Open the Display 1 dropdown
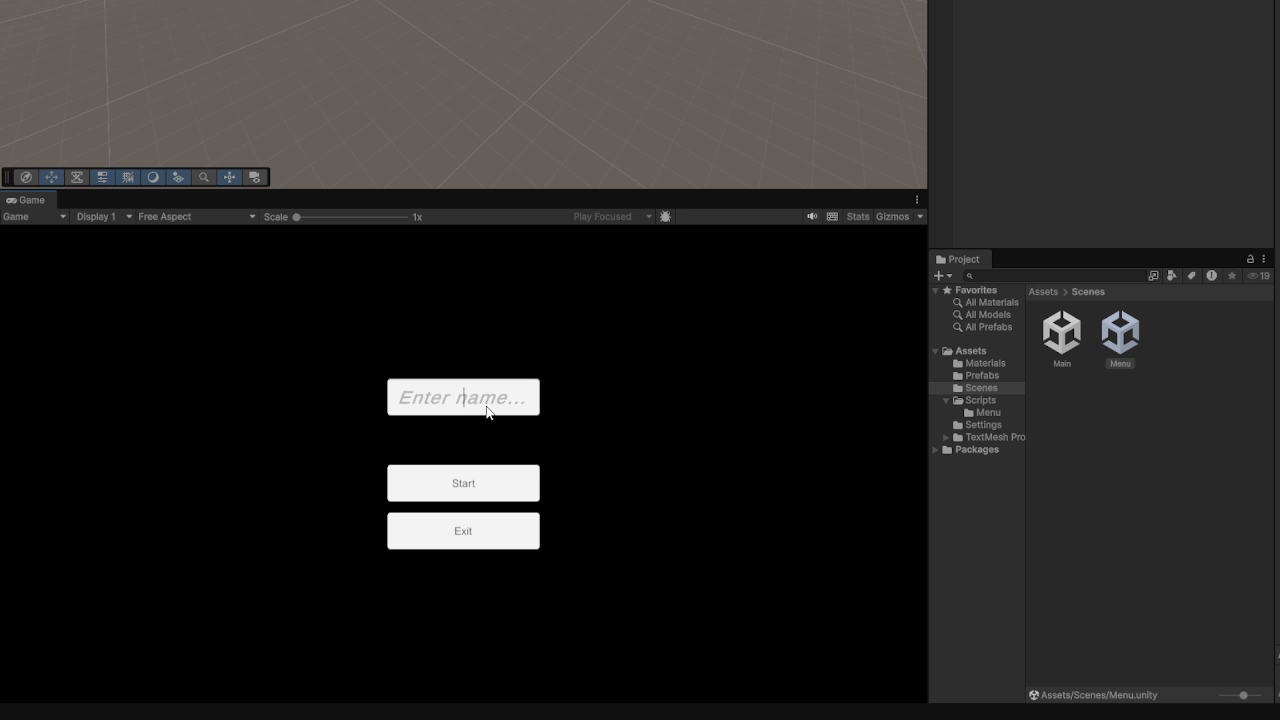This screenshot has width=1280, height=720. (x=104, y=217)
